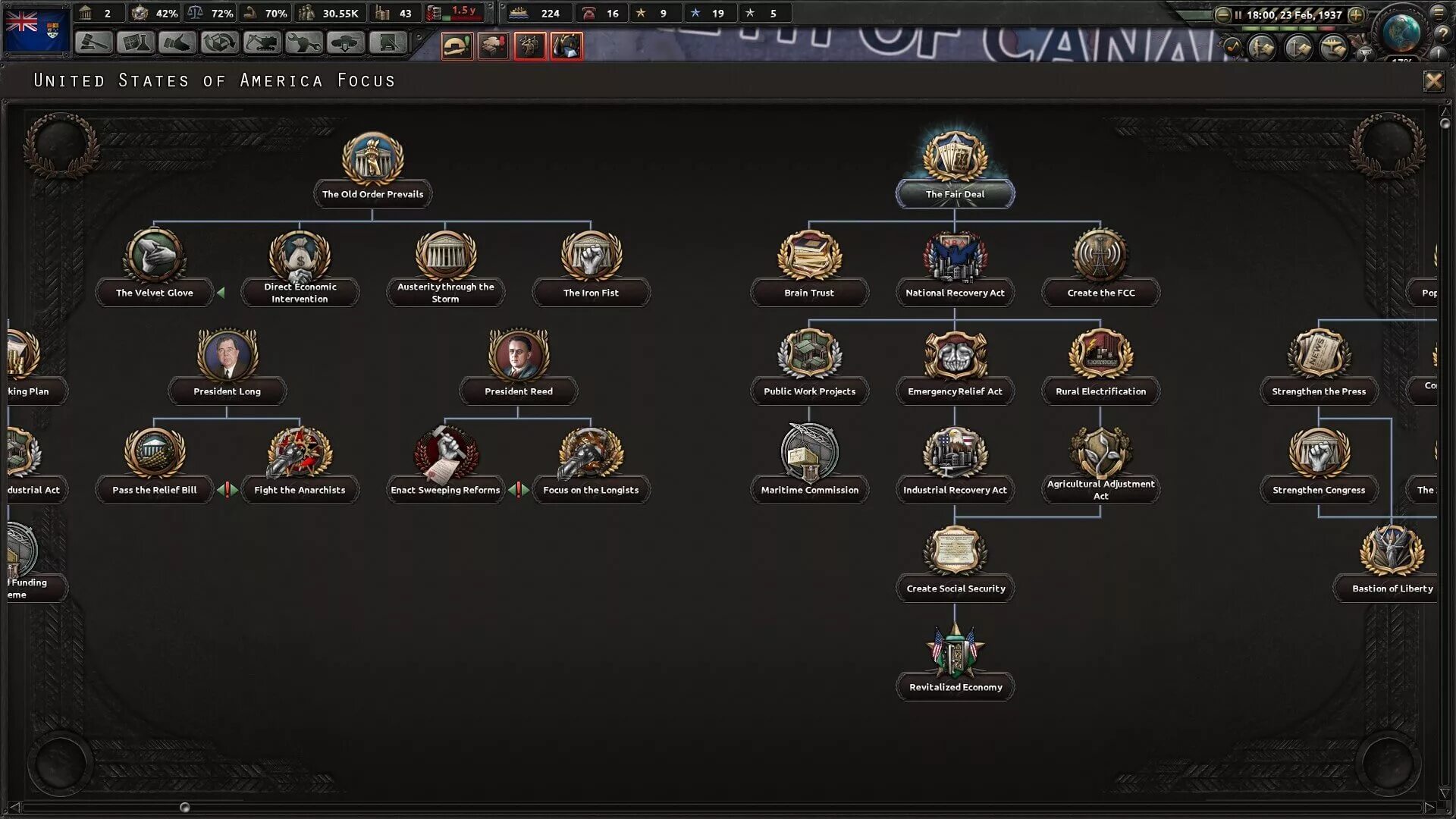1456x819 pixels.
Task: Increase game speed with plus button
Action: [1357, 14]
